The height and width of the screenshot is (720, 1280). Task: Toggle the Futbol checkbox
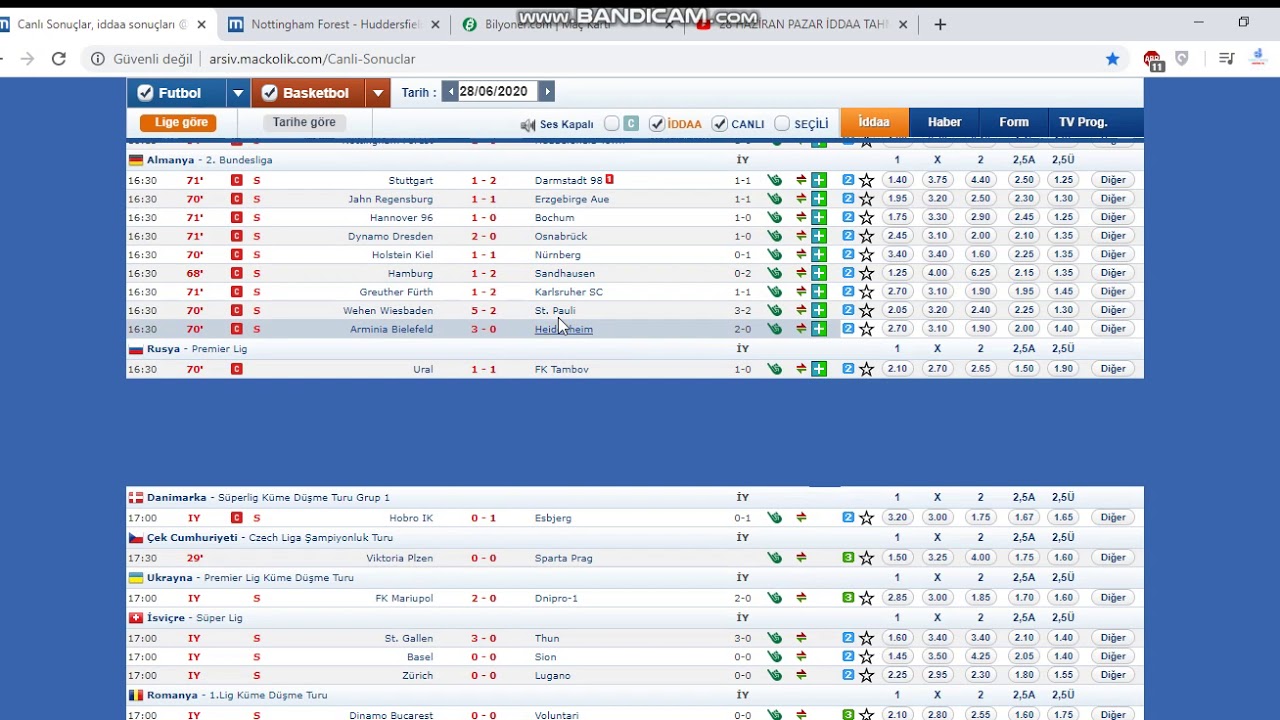click(145, 93)
